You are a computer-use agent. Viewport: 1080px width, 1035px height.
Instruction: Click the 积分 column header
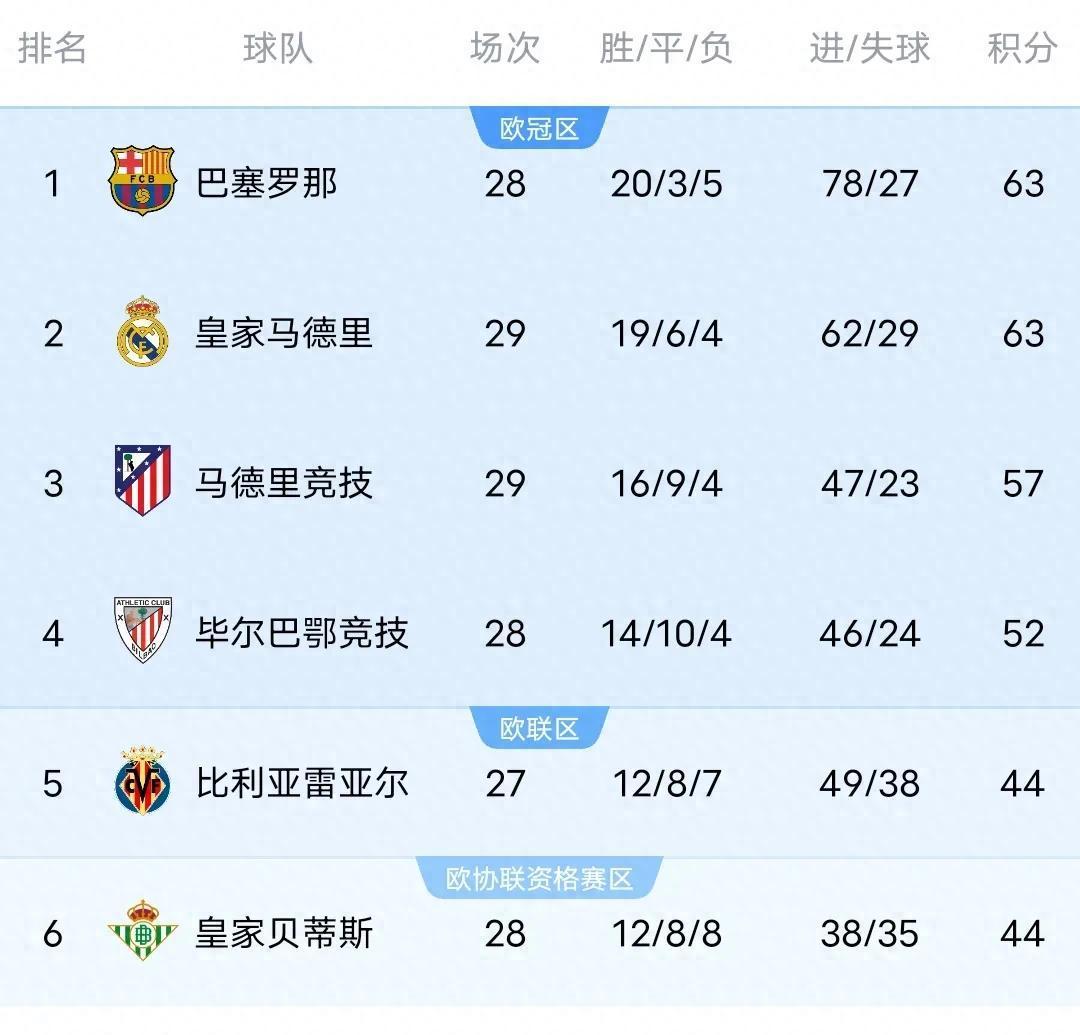(1022, 48)
